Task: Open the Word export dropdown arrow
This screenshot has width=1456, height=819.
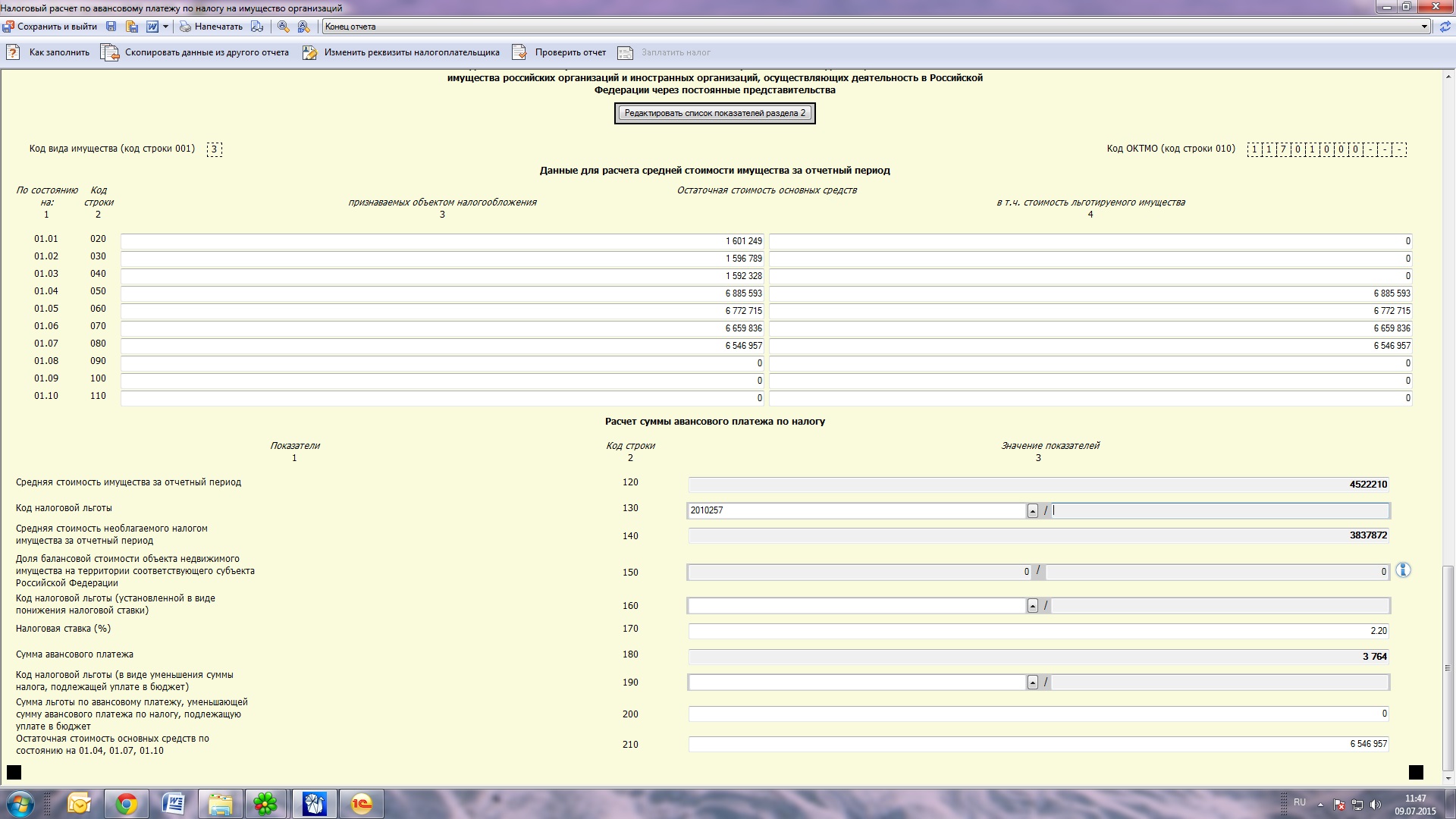Action: point(165,27)
